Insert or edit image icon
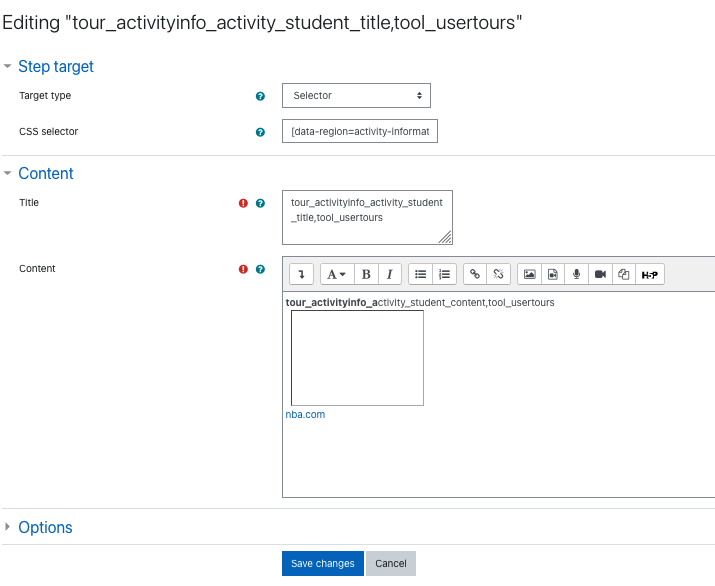Viewport: 715px width, 586px height. tap(529, 274)
